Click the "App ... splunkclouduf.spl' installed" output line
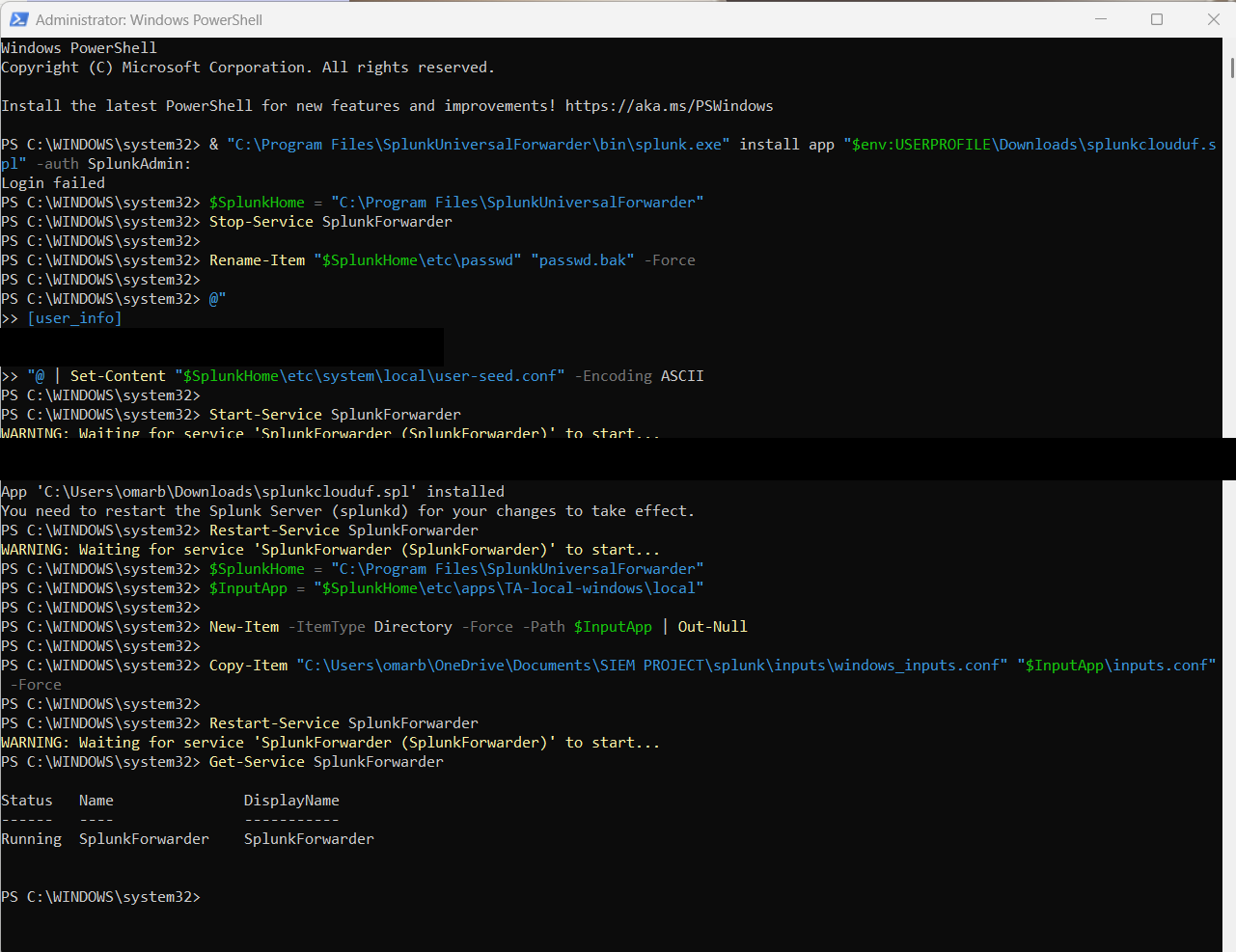This screenshot has height=952, width=1236. click(x=253, y=492)
